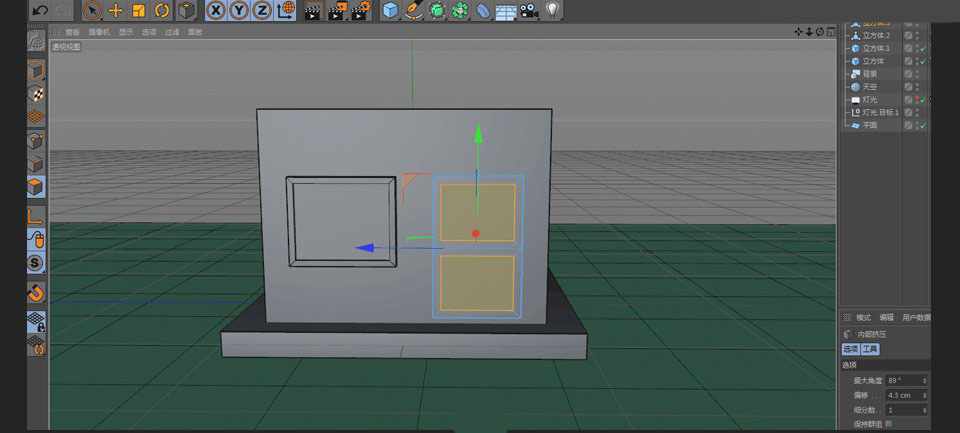
Task: Select the Rotate tool
Action: point(162,11)
